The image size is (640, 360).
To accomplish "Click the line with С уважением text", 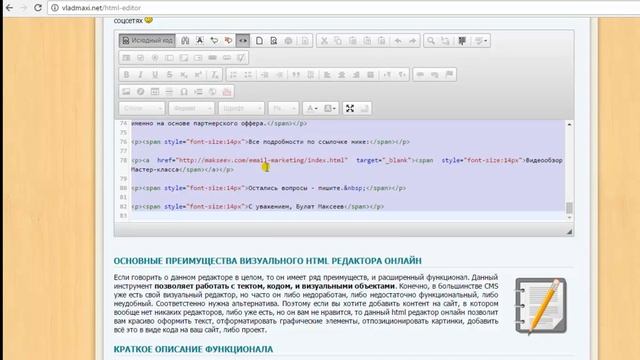I will (257, 207).
